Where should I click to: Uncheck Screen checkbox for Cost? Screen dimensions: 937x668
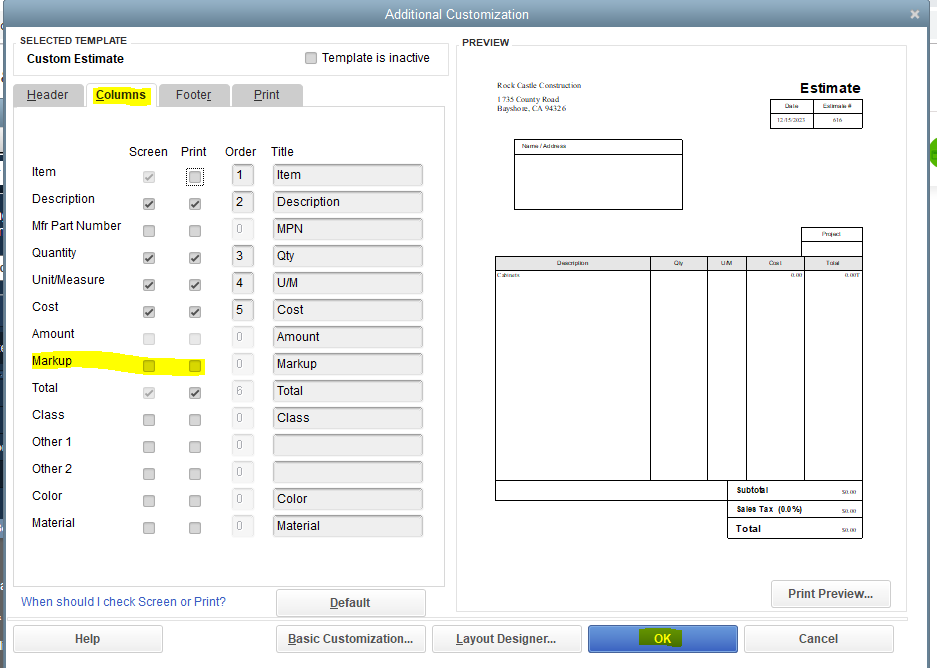149,312
